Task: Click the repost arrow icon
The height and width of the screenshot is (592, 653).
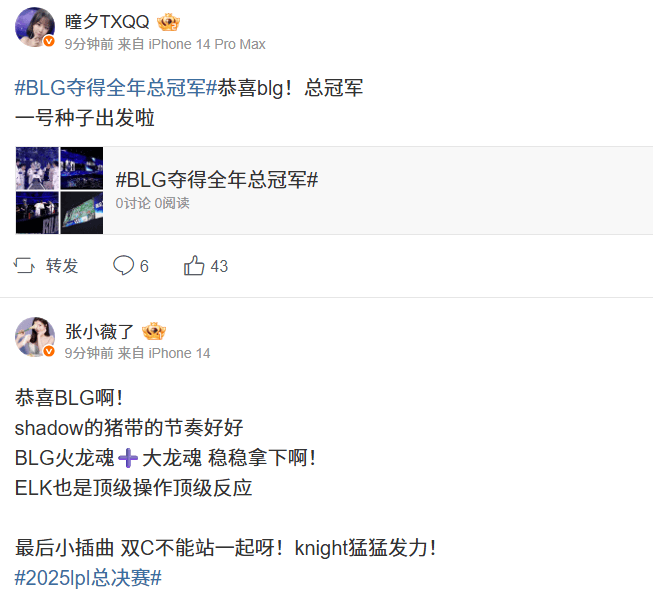Action: tap(24, 266)
